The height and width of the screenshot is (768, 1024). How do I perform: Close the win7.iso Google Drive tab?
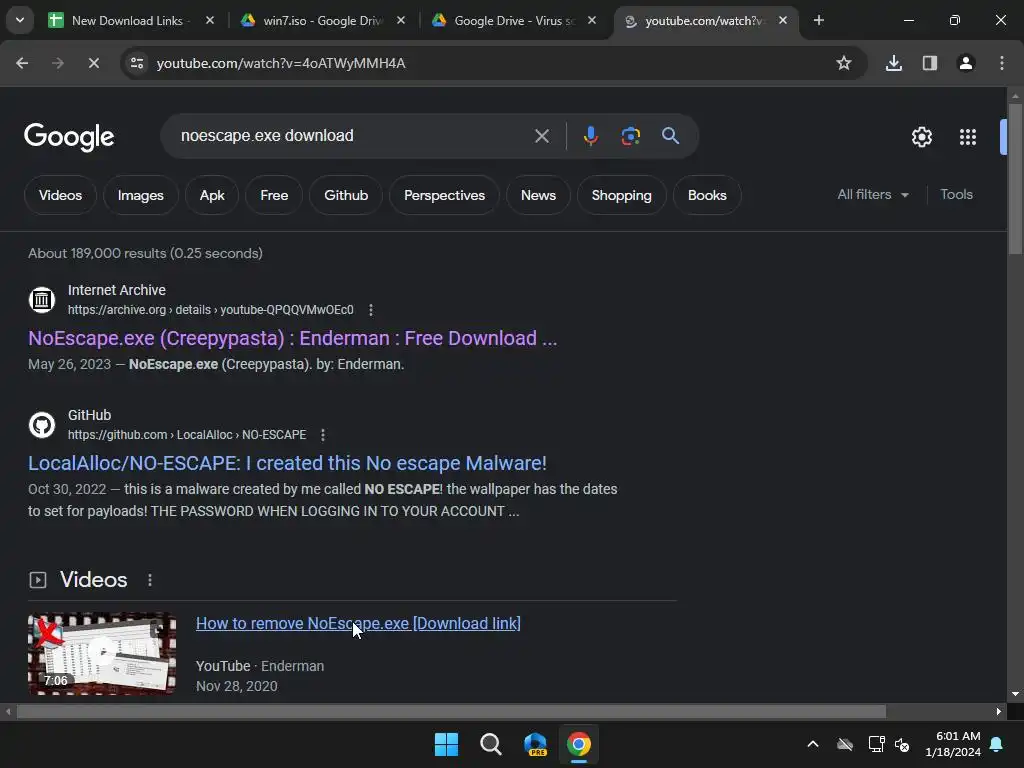[x=401, y=20]
